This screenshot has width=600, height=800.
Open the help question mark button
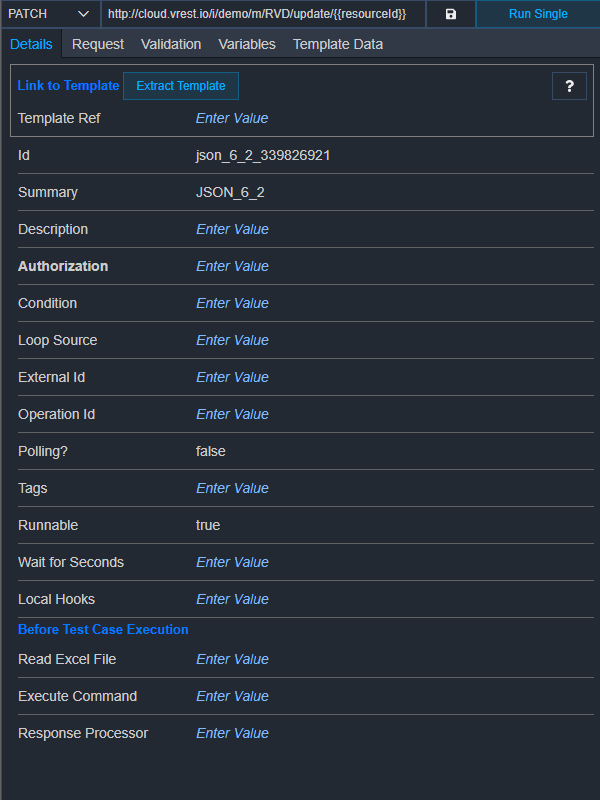click(x=569, y=86)
